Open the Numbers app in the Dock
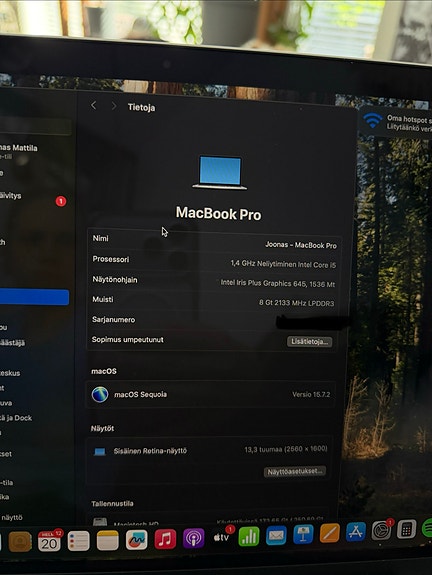Image resolution: width=432 pixels, height=575 pixels. click(249, 536)
